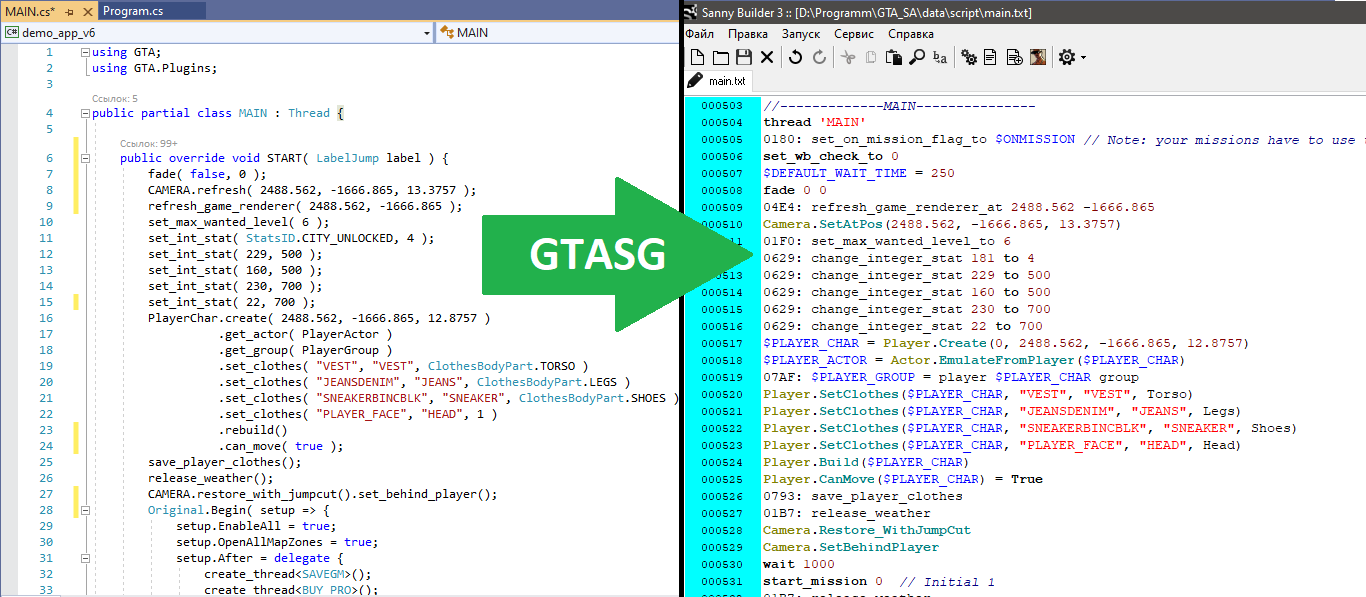Click 'StatsID.CITY_UNLOCKED' in line 11
Image resolution: width=1366 pixels, height=597 pixels.
pos(322,238)
